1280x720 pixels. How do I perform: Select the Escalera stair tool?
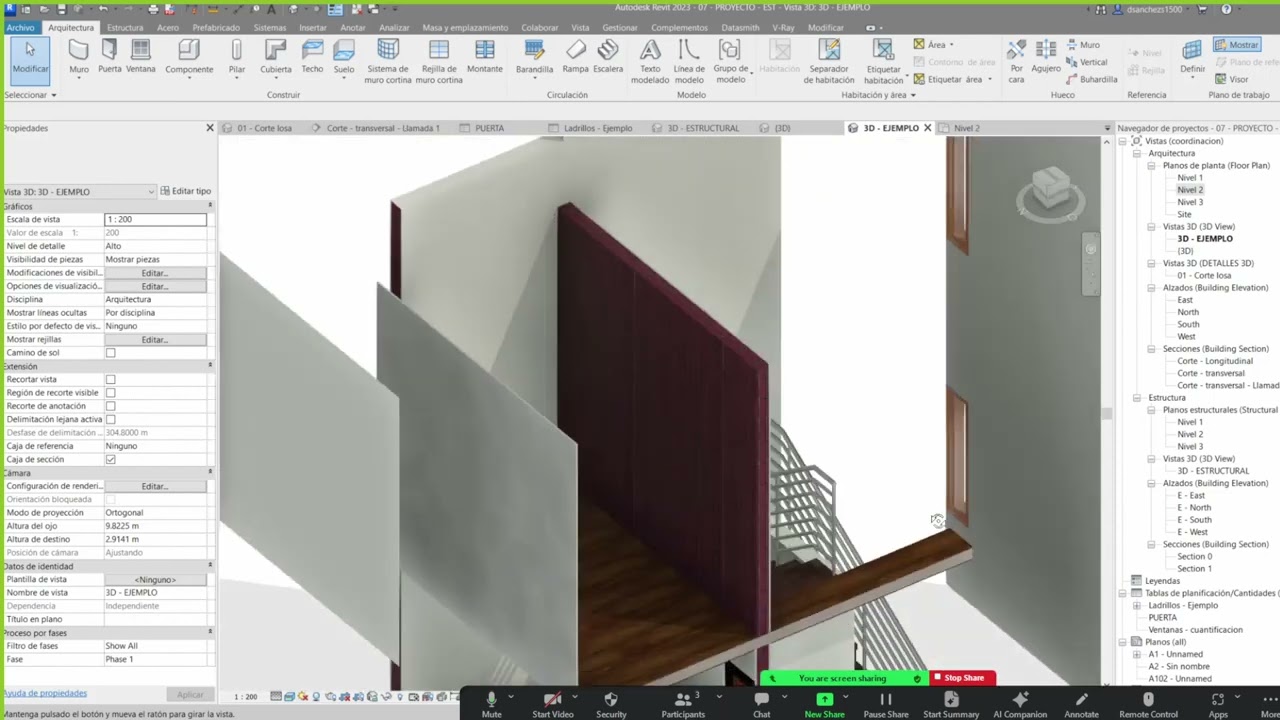[608, 57]
